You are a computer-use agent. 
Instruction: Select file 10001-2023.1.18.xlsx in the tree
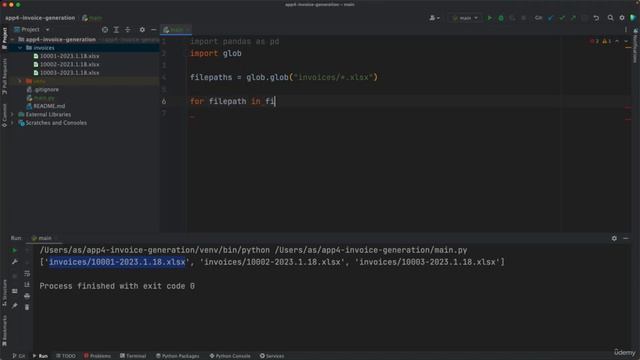69,56
